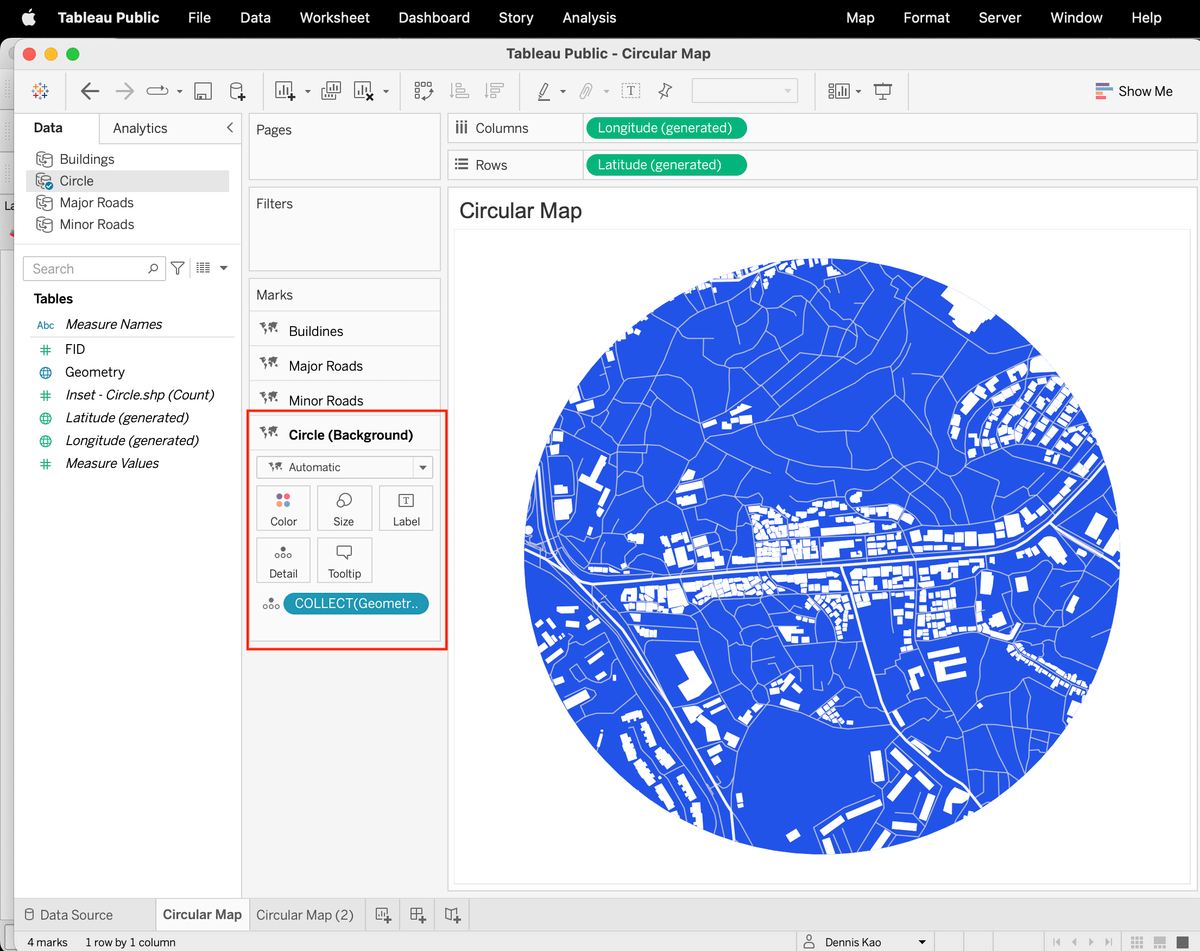Click the new worksheet toolbar icon
The image size is (1200, 951).
pos(285,91)
